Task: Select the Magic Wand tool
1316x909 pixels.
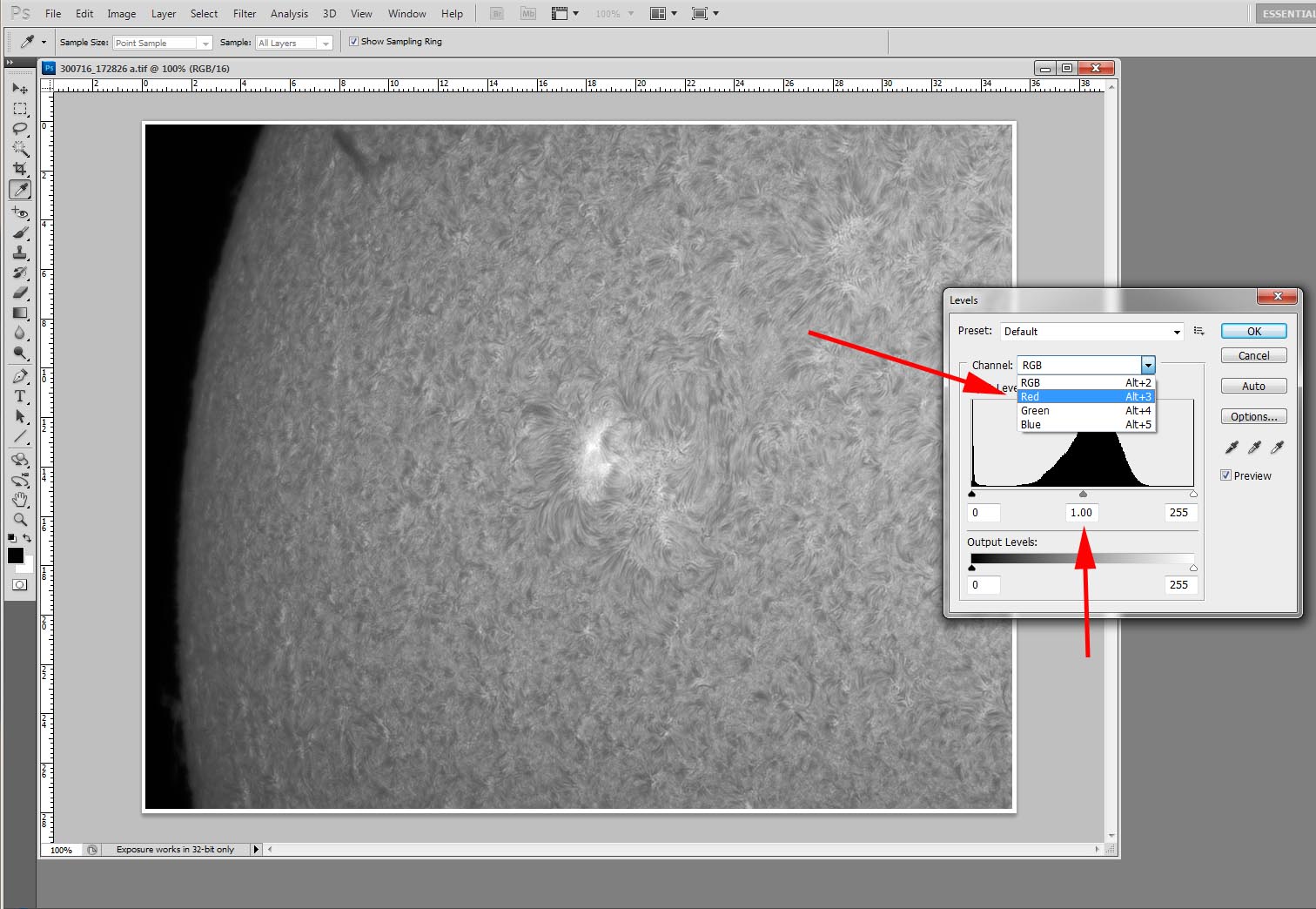Action: [x=20, y=149]
